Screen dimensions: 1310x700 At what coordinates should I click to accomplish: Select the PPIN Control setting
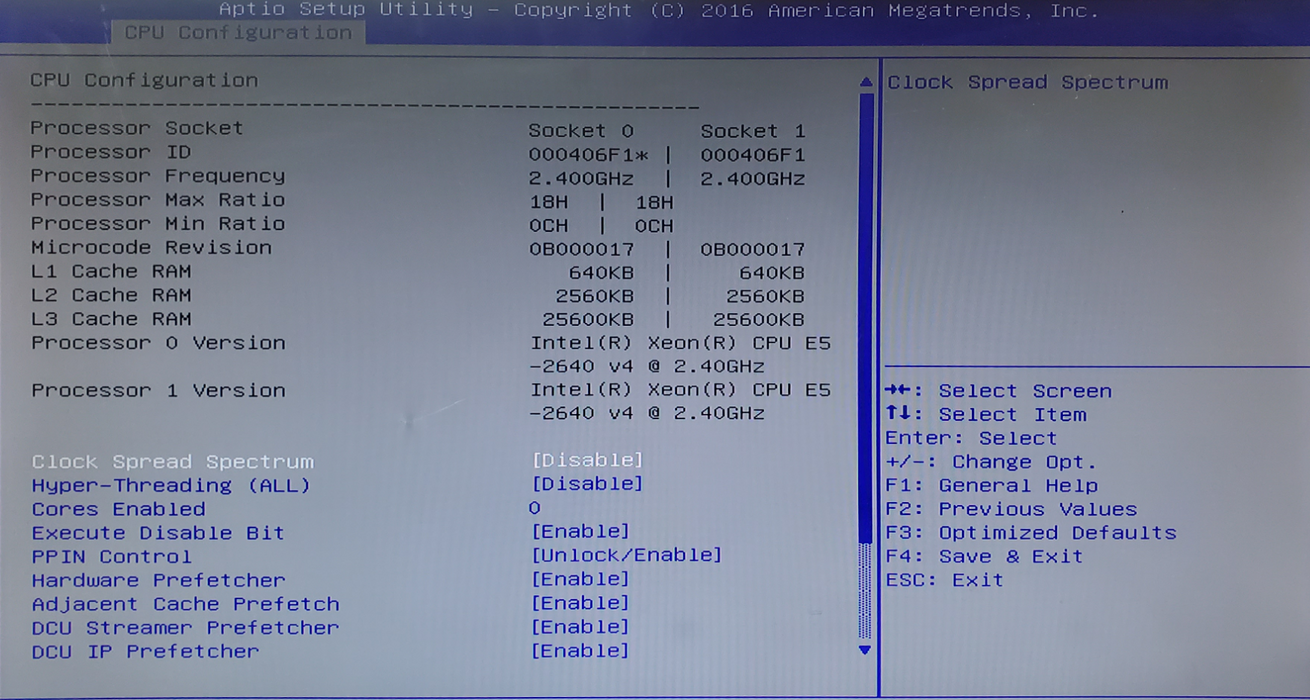click(111, 557)
